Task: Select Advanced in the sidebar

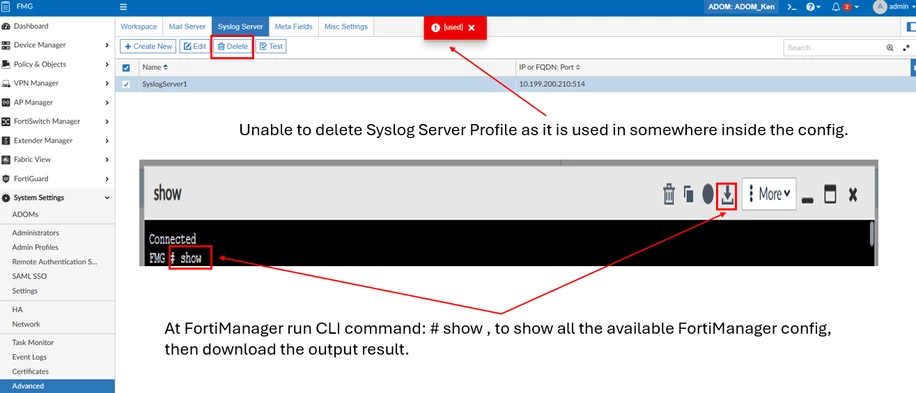Action: [x=57, y=386]
